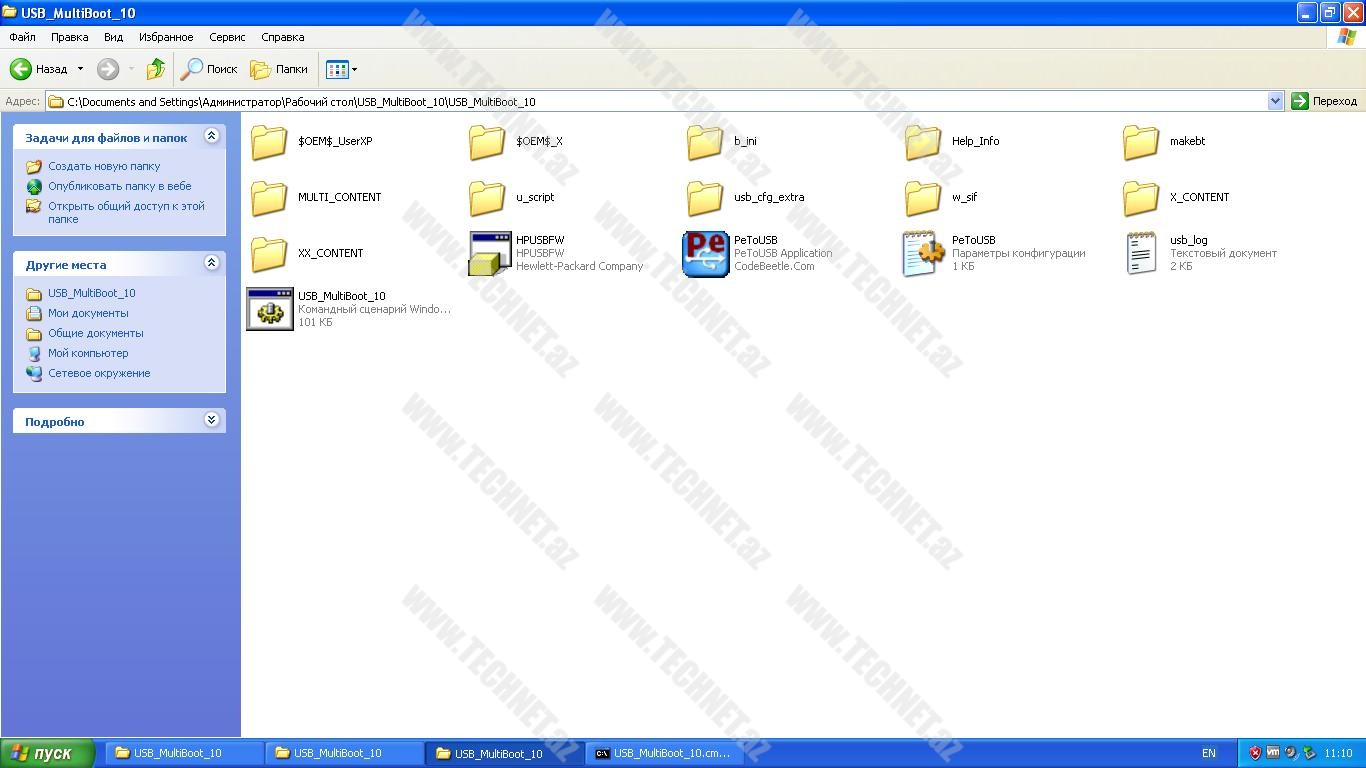1366x768 pixels.
Task: Open the PeToUSB configuration settings file
Action: (923, 253)
